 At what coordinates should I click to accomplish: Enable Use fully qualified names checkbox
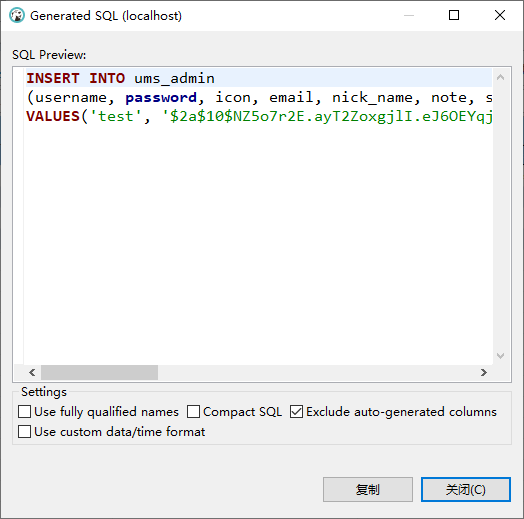click(x=24, y=412)
